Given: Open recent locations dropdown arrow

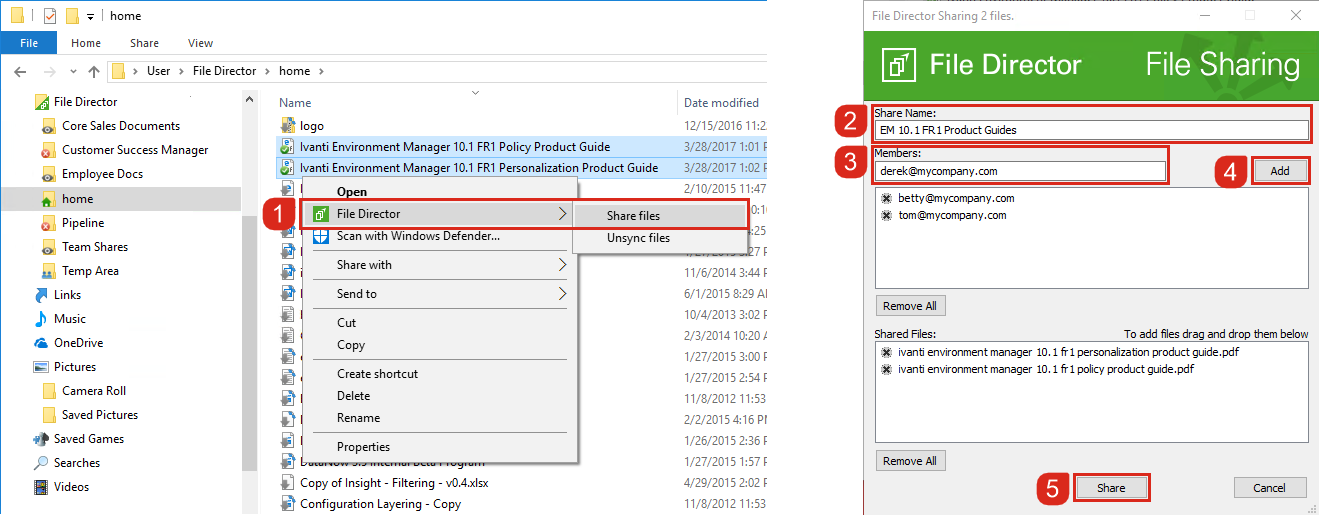Looking at the screenshot, I should coord(69,71).
